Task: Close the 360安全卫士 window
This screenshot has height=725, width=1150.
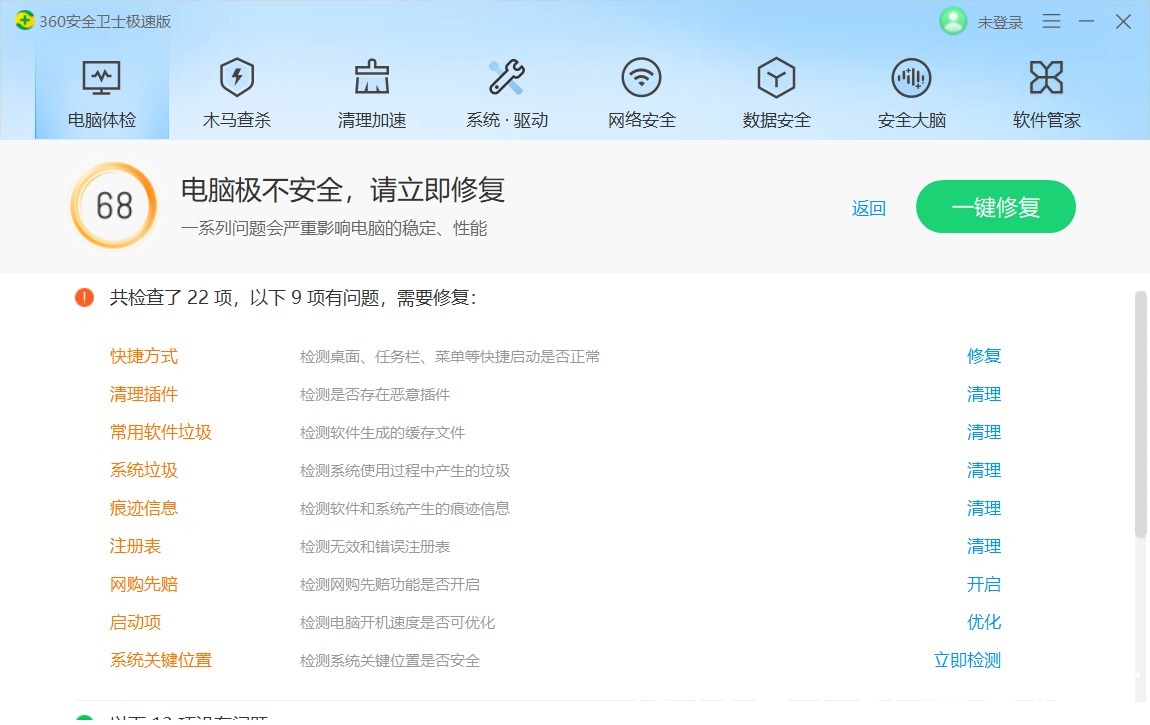Action: tap(1123, 21)
